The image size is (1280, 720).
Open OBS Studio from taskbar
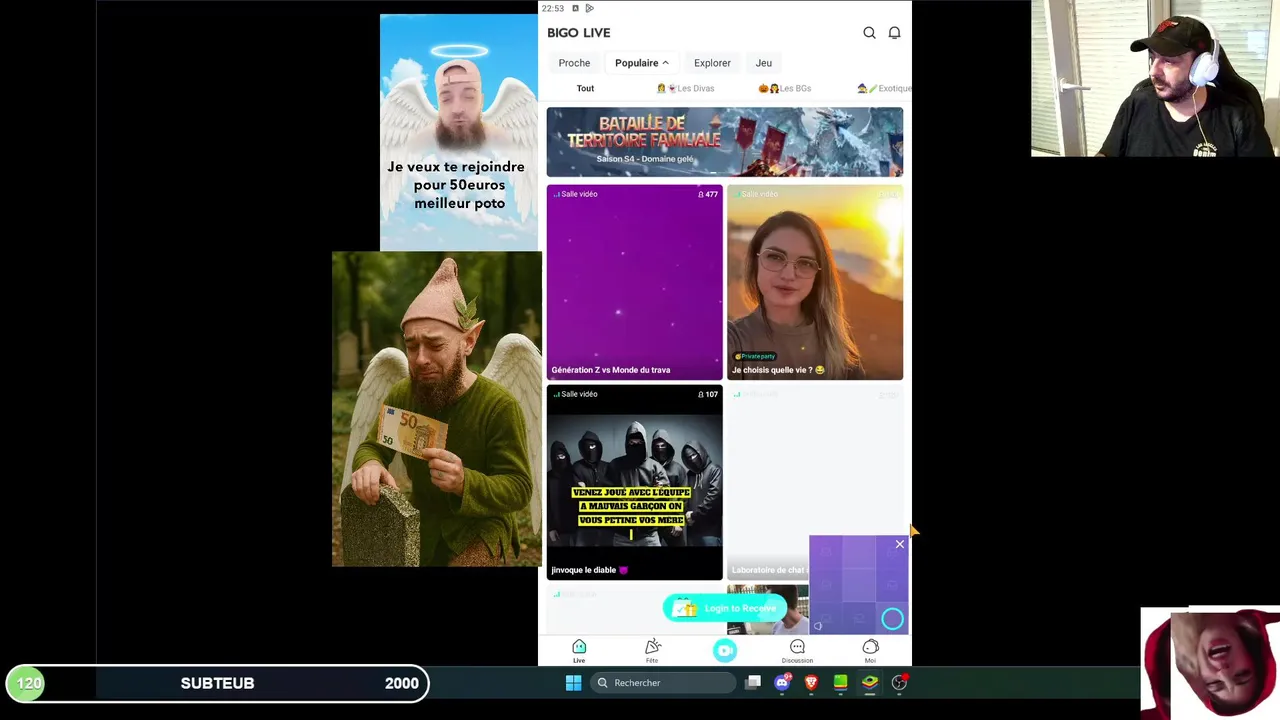[x=899, y=683]
